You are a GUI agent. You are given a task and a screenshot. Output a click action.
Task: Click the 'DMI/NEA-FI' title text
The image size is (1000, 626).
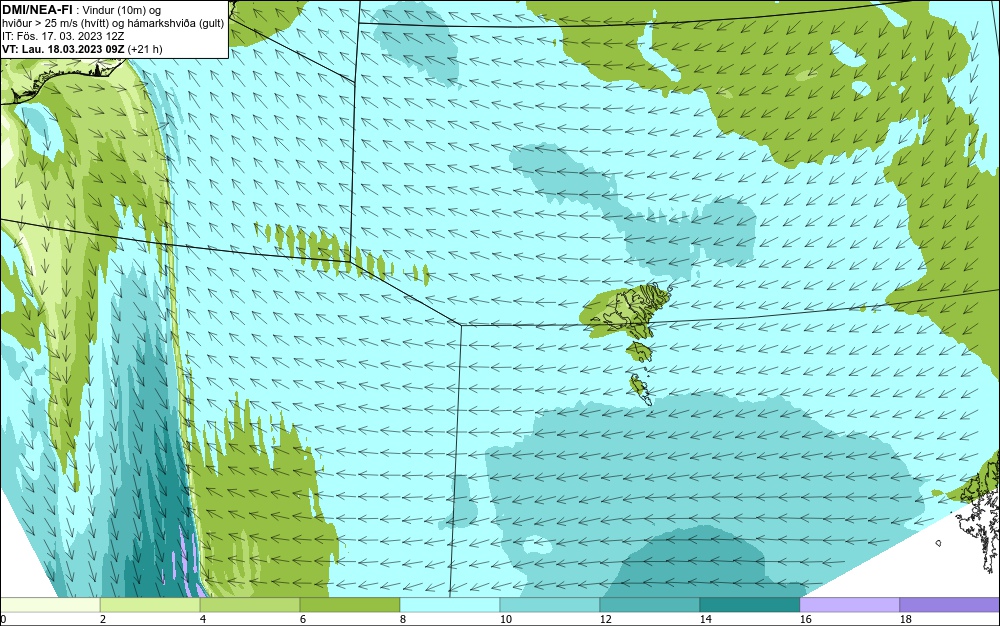(37, 10)
